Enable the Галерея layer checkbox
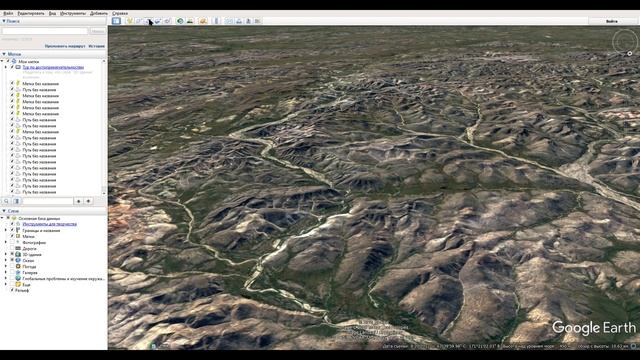The image size is (640, 360). coord(12,272)
